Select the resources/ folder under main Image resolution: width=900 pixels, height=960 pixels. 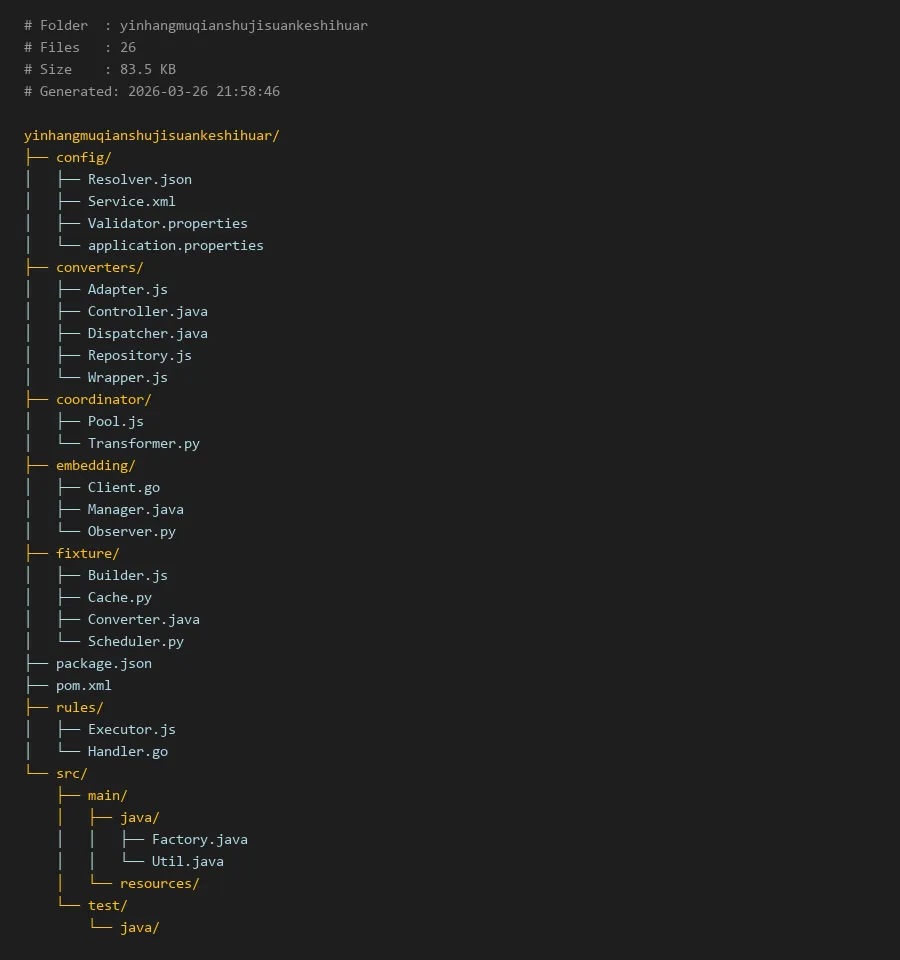point(159,883)
